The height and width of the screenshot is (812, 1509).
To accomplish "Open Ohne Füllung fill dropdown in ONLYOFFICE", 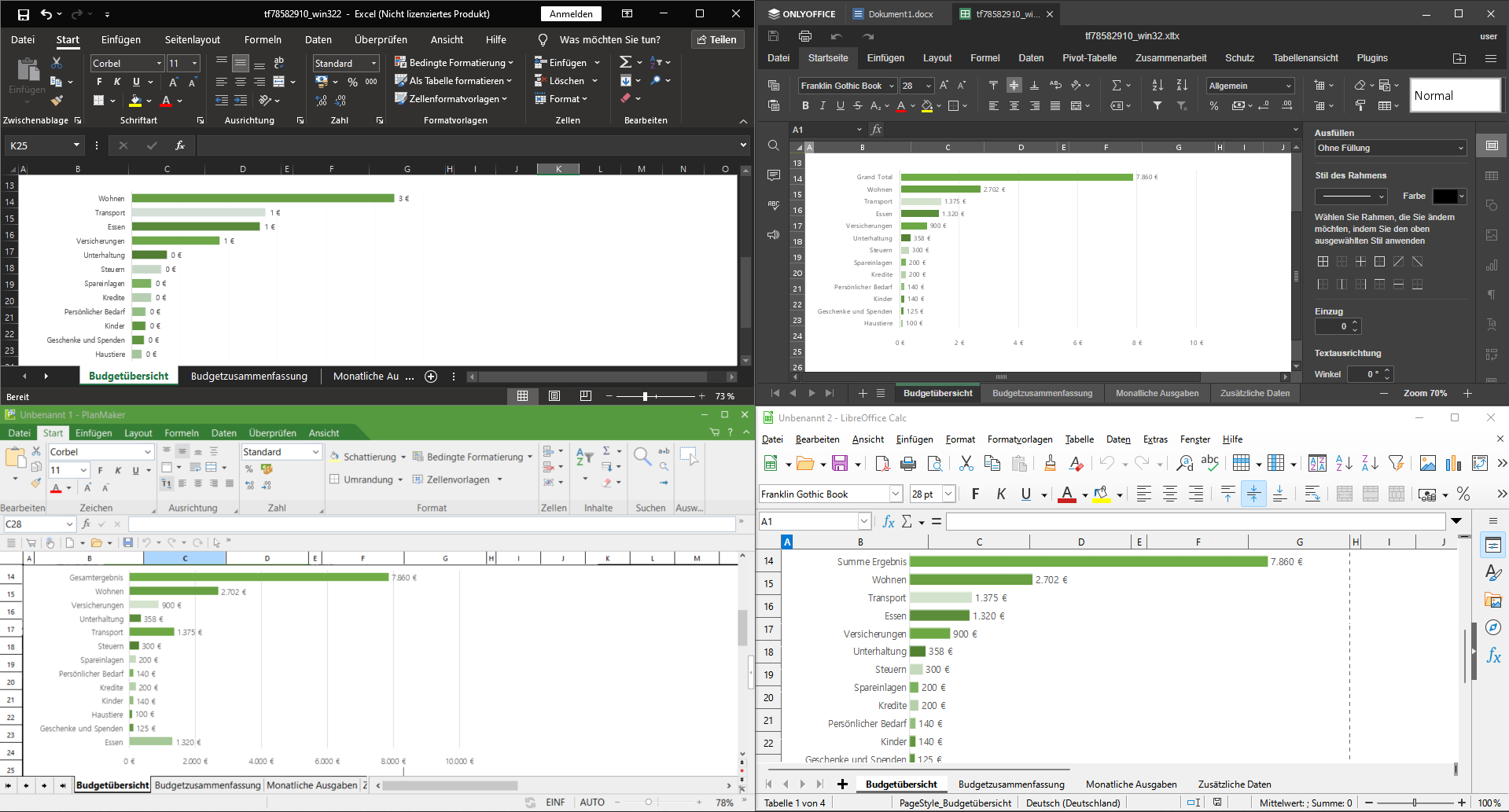I will (1461, 148).
